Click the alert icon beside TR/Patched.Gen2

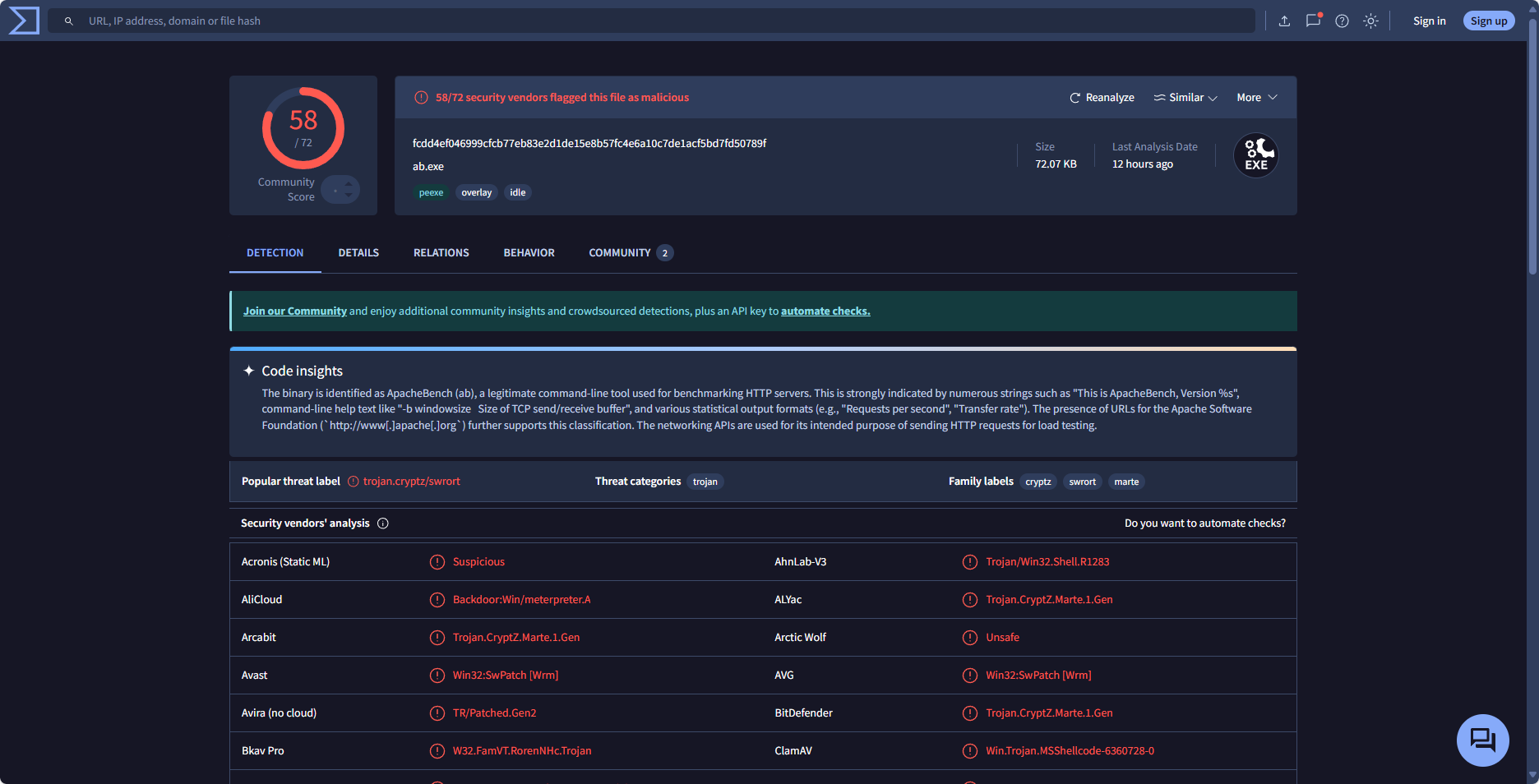pyautogui.click(x=437, y=713)
